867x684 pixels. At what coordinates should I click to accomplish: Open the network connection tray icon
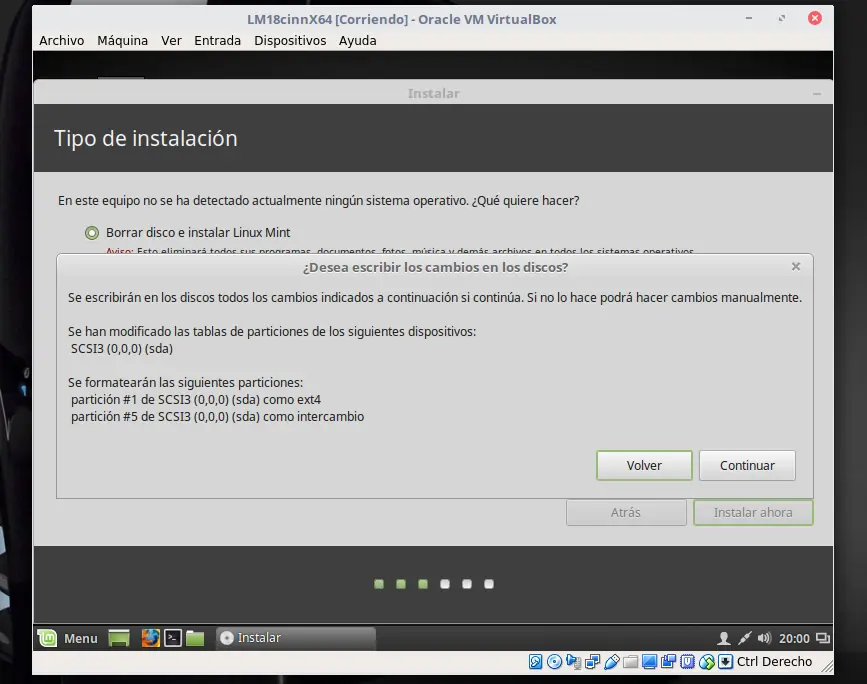click(744, 639)
